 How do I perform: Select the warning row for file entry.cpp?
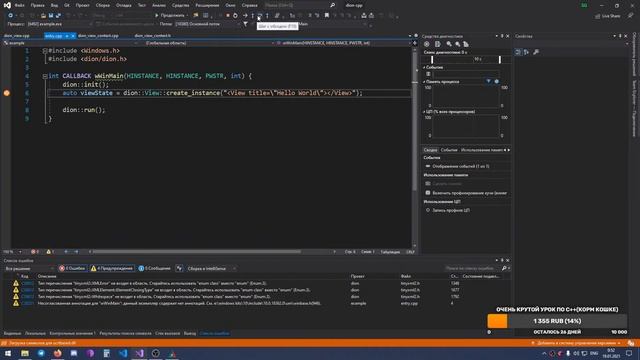256,303
